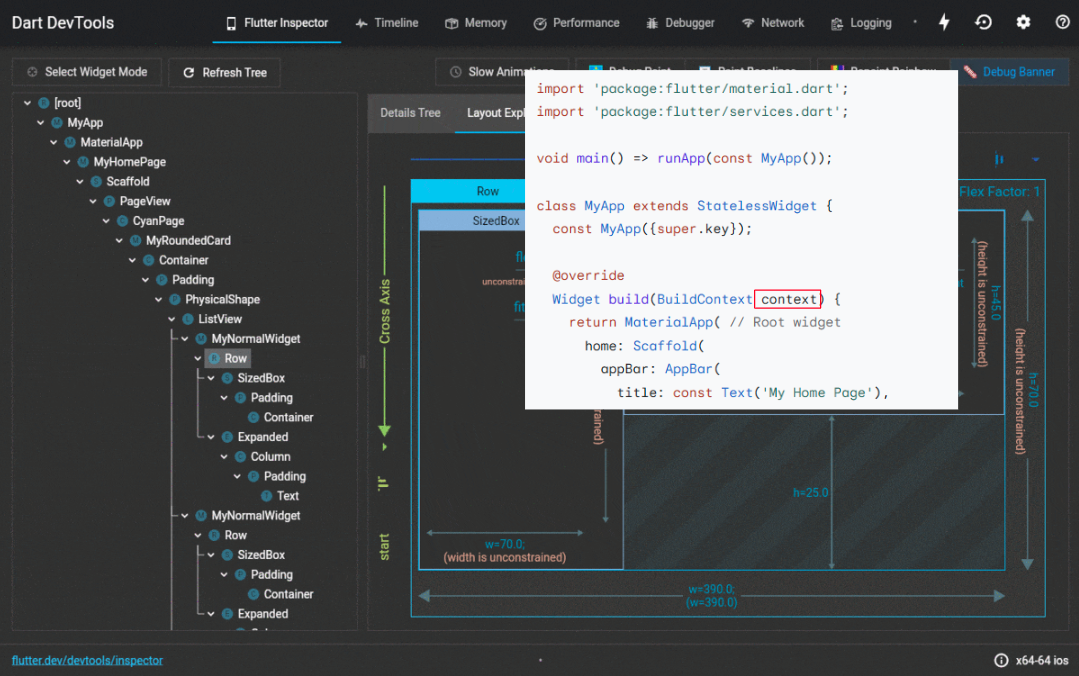Open the flutter.dev/devtools/inspector link

(x=87, y=660)
